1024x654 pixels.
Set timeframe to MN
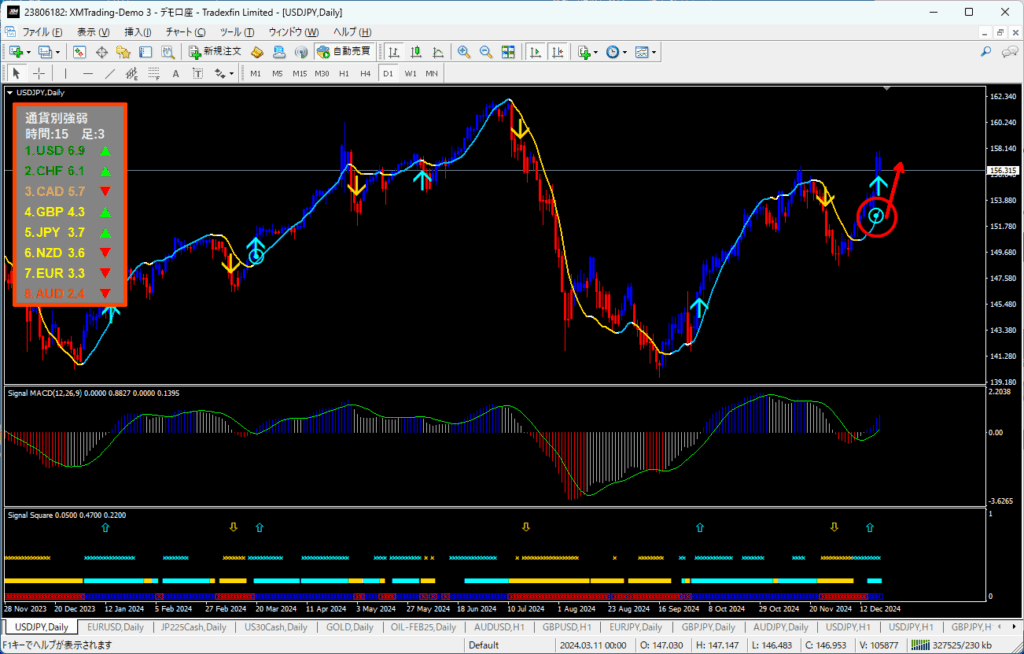pos(432,74)
